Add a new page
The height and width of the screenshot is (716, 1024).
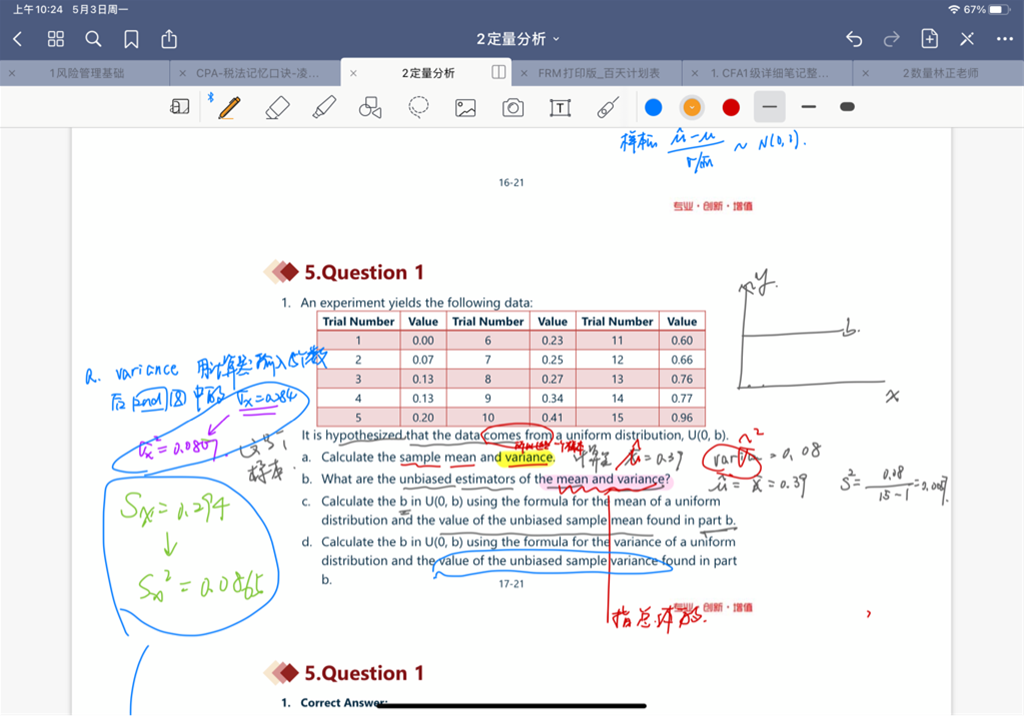point(929,39)
